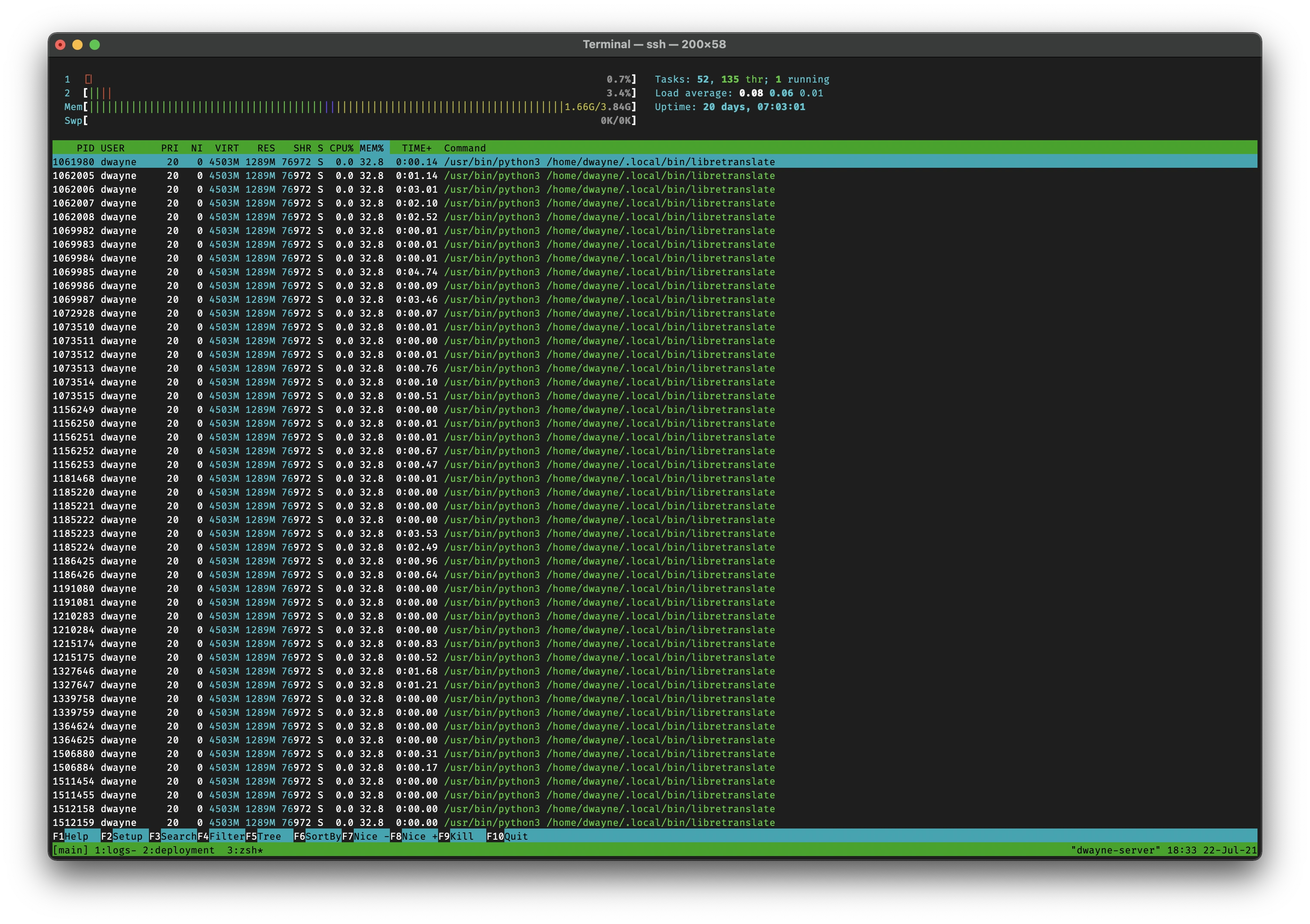The image size is (1310, 924).
Task: Select process row PID 1215174
Action: (655, 644)
